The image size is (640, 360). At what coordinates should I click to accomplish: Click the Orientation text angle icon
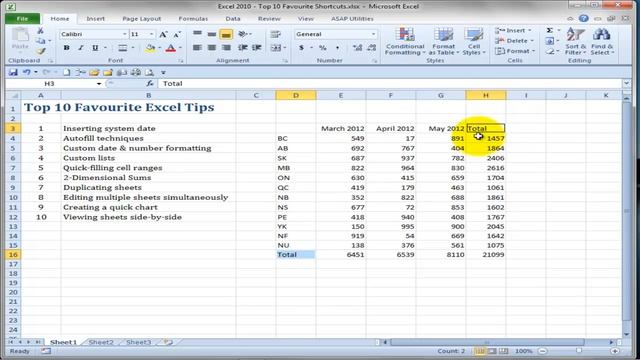(242, 34)
